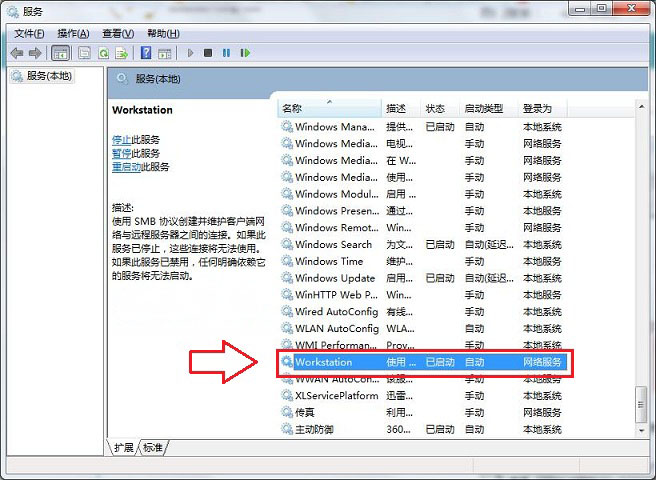Click the gear icon beside Wired AutoConfig
The height and width of the screenshot is (480, 656).
click(287, 311)
